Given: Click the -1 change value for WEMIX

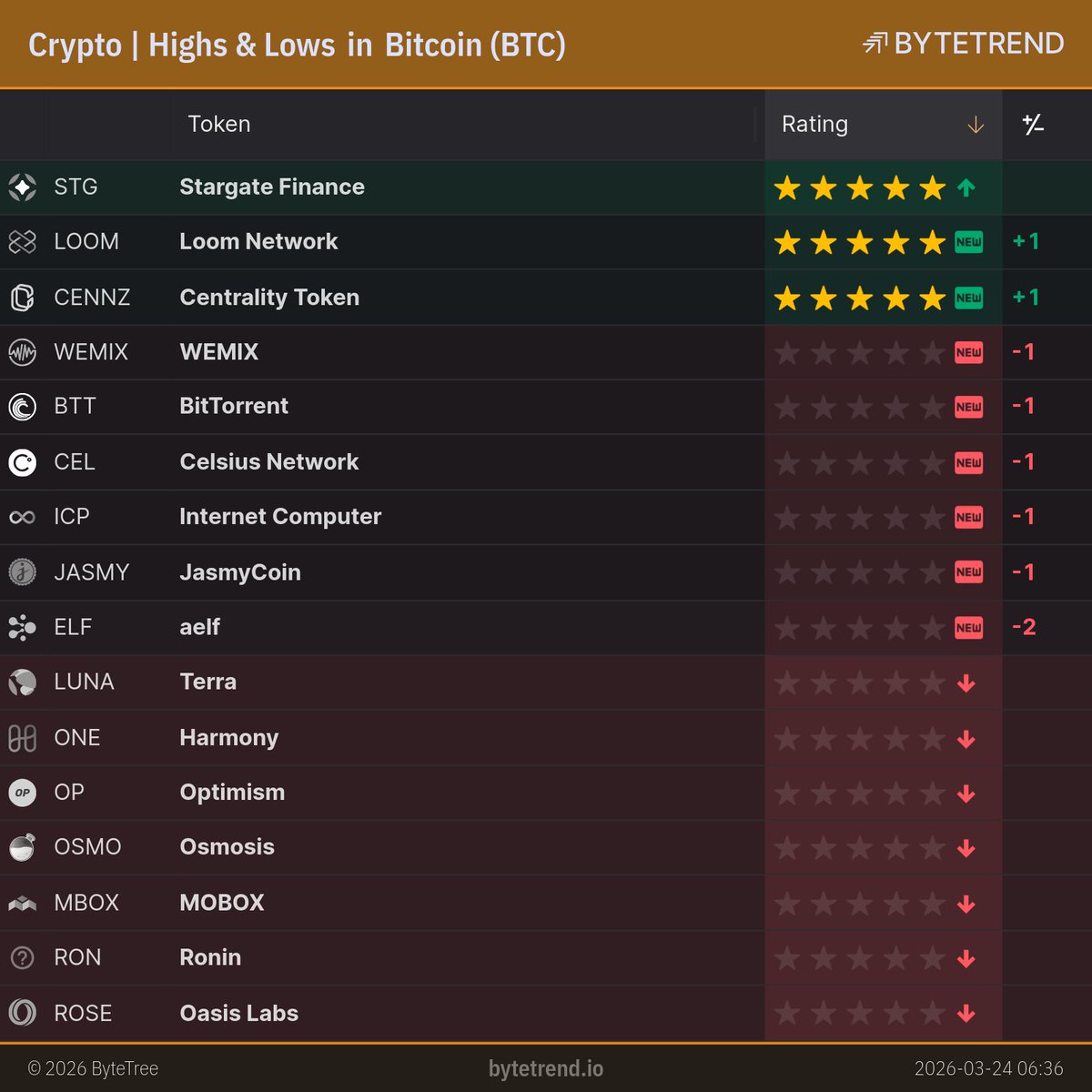Looking at the screenshot, I should (1025, 351).
